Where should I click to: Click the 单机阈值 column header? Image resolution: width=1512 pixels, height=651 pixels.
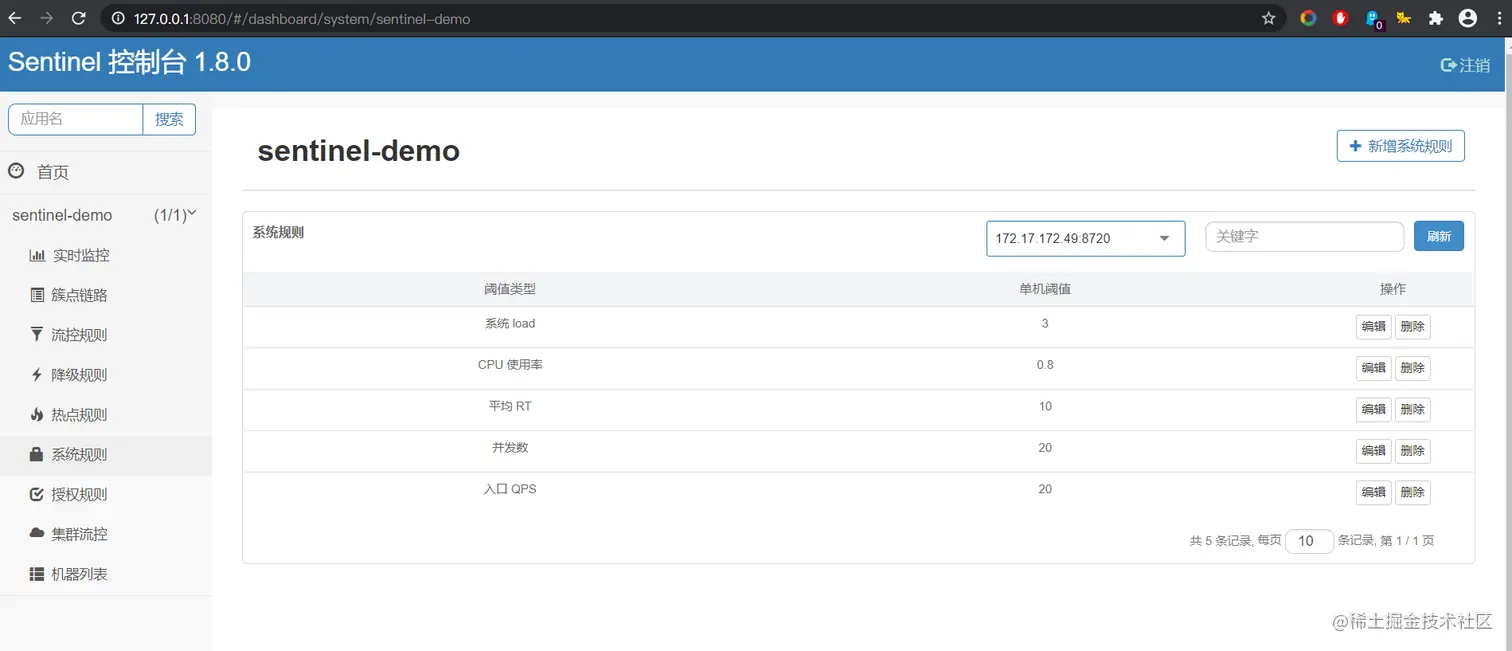1045,289
